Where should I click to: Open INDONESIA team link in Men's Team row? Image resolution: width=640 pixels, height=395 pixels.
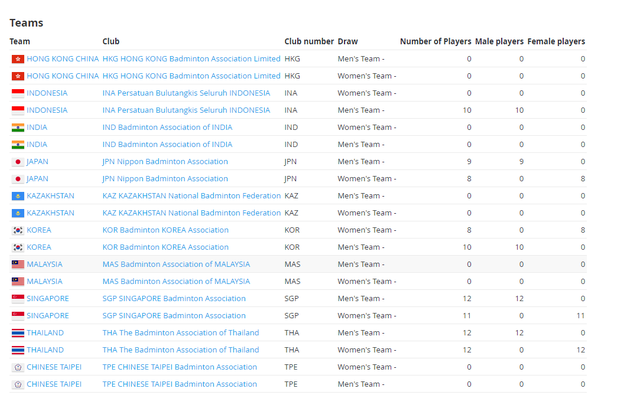pos(47,110)
